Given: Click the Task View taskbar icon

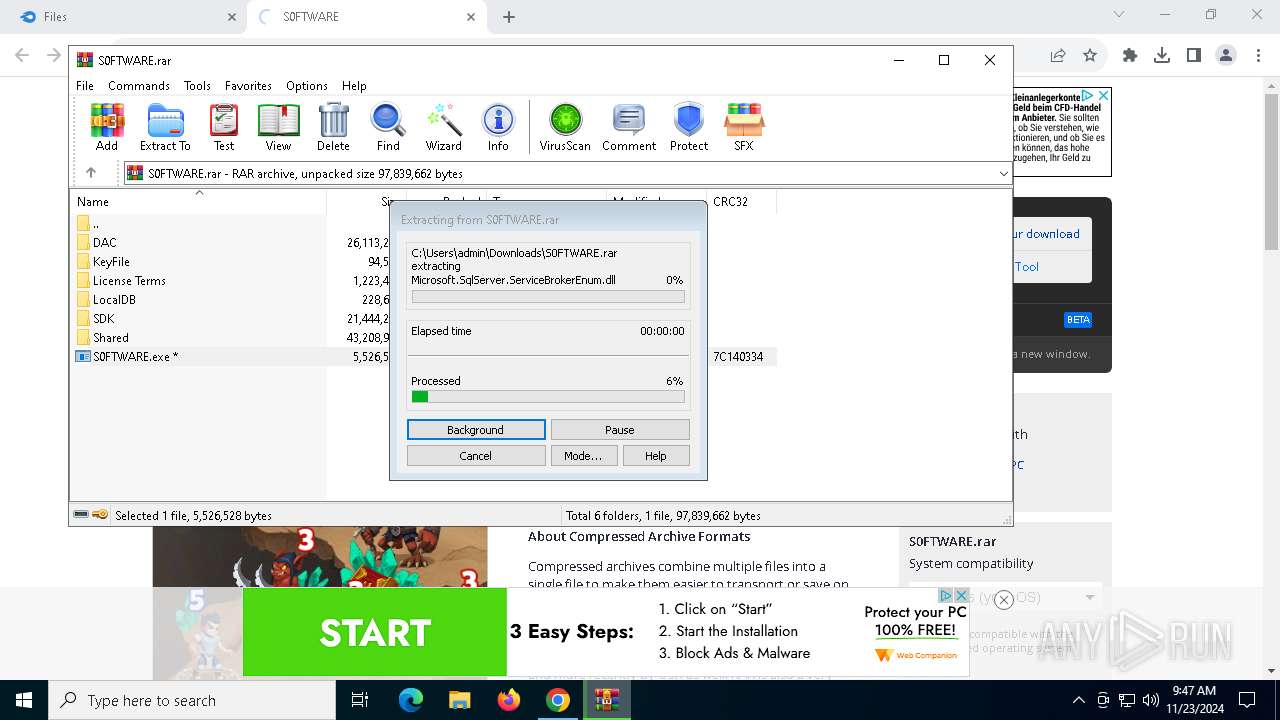Looking at the screenshot, I should click(360, 700).
